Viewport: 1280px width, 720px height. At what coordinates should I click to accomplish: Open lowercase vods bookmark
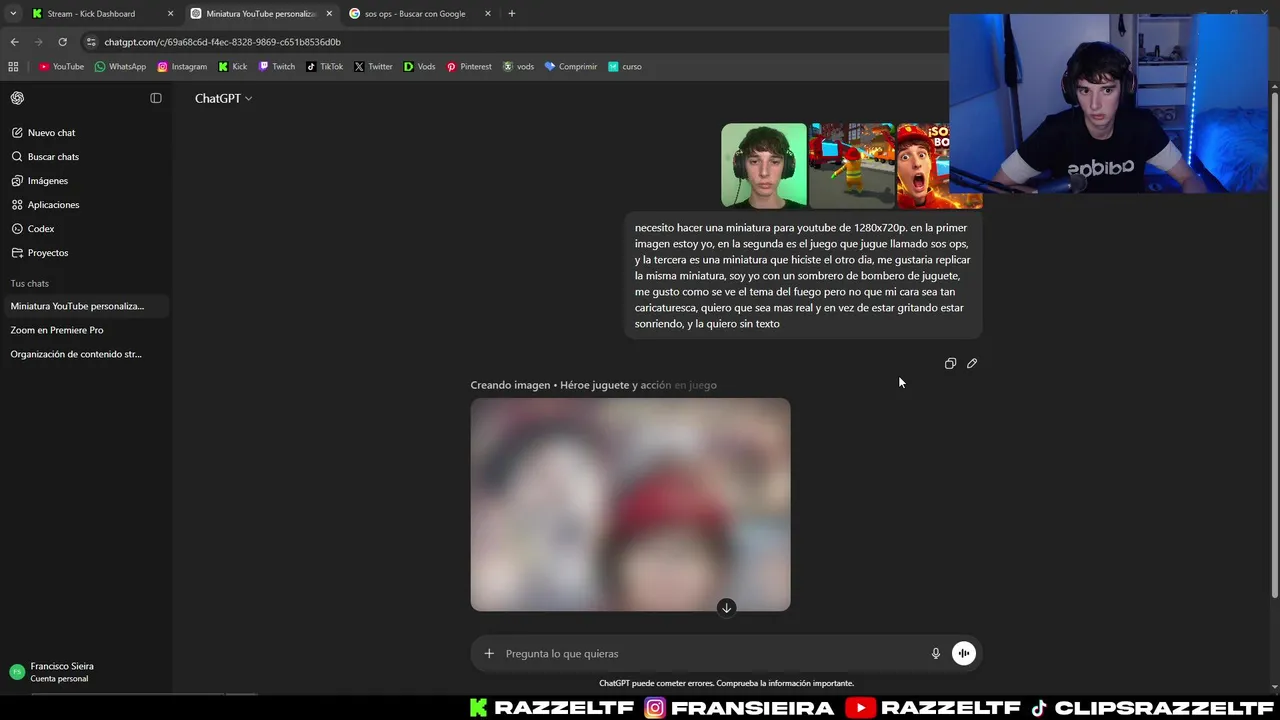coord(518,66)
